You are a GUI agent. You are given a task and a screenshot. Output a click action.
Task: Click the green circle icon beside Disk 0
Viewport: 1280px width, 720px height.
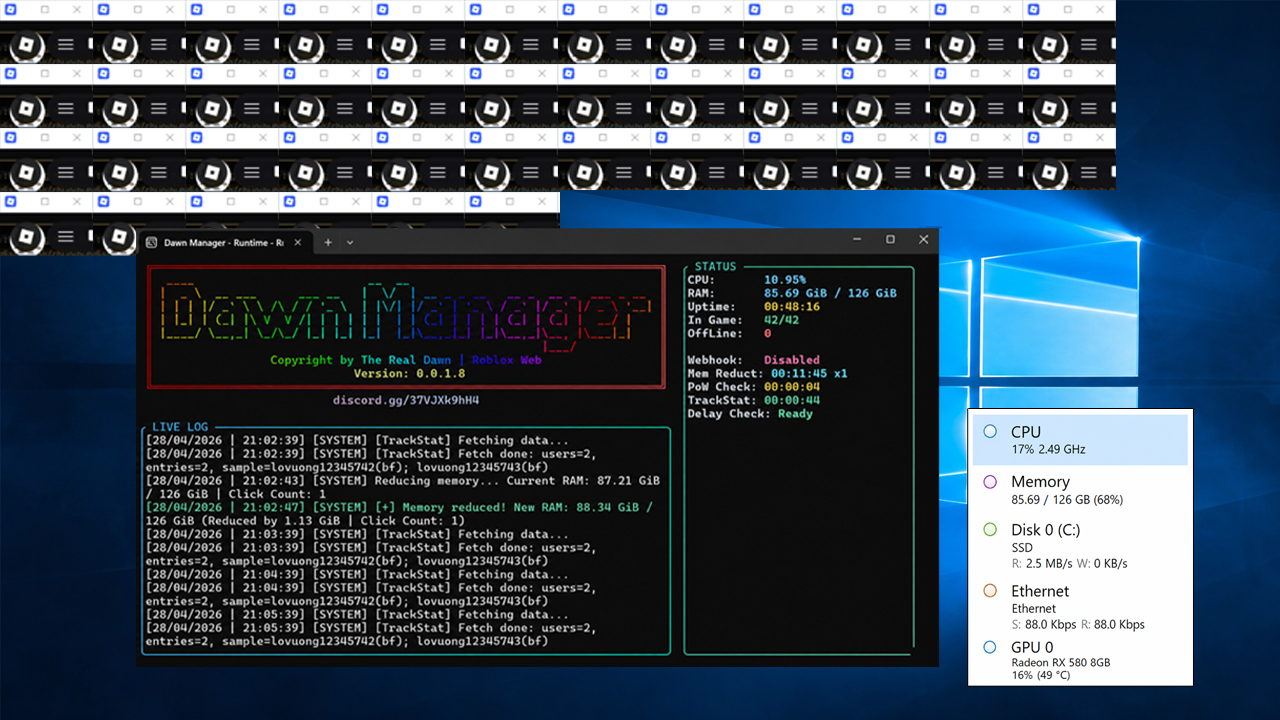coord(990,529)
